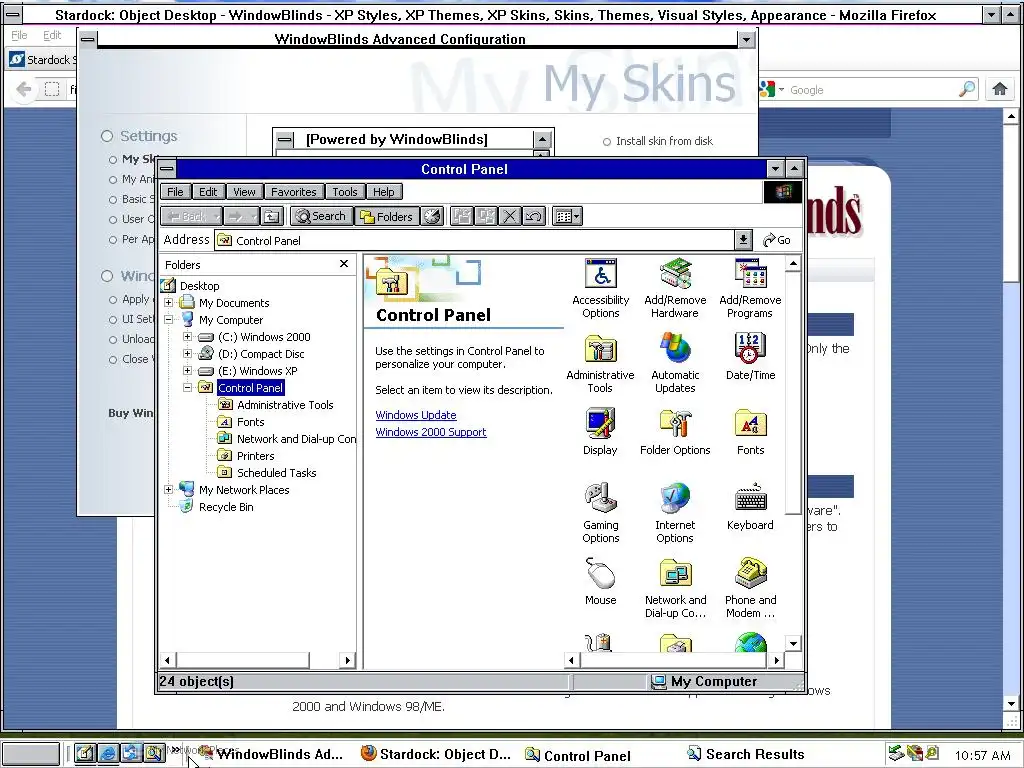Screen dimensions: 1024x768
Task: Open the Mouse icon
Action: [x=600, y=582]
